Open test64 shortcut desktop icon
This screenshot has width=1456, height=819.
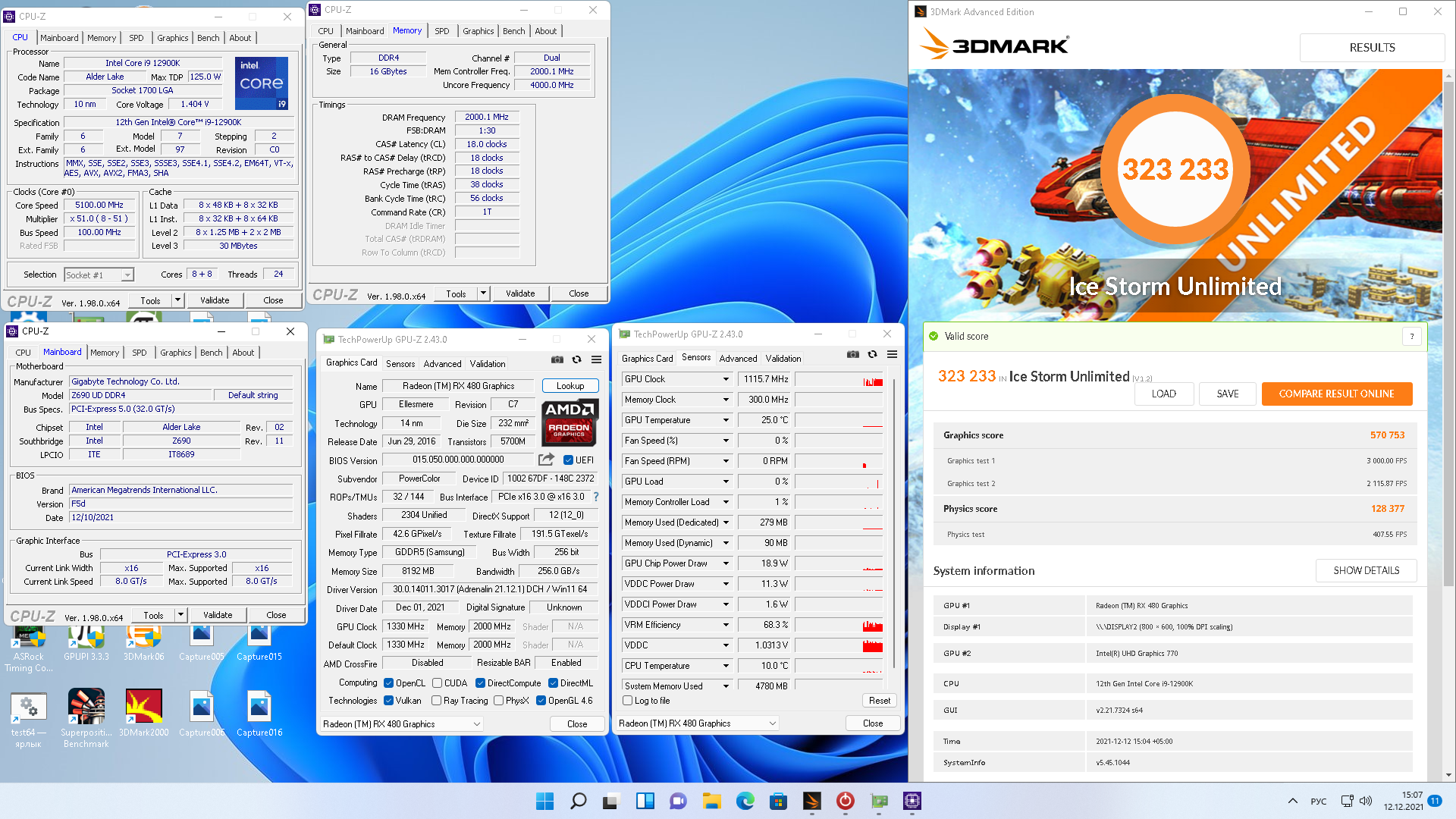coord(29,718)
